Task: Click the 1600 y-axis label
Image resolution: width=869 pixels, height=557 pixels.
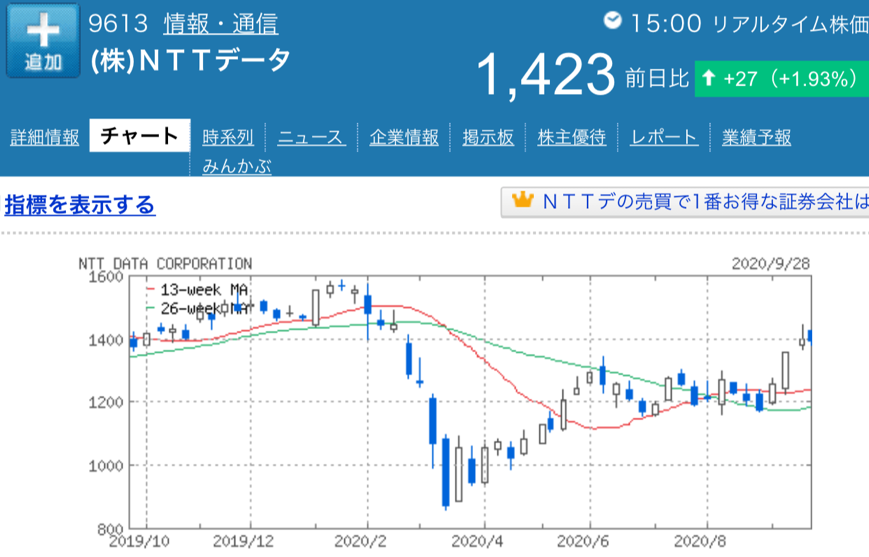Action: click(x=106, y=277)
